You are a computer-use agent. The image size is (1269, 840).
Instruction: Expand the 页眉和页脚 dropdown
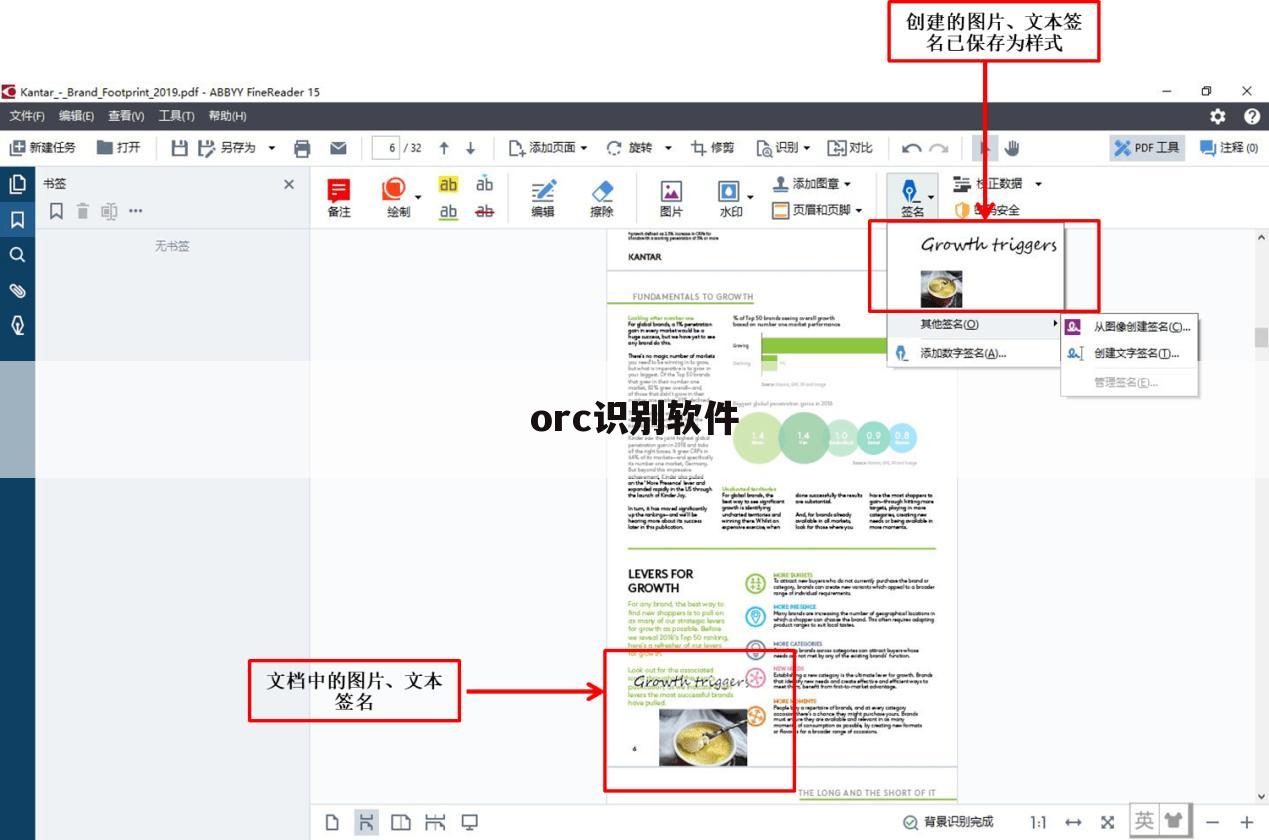coord(859,210)
